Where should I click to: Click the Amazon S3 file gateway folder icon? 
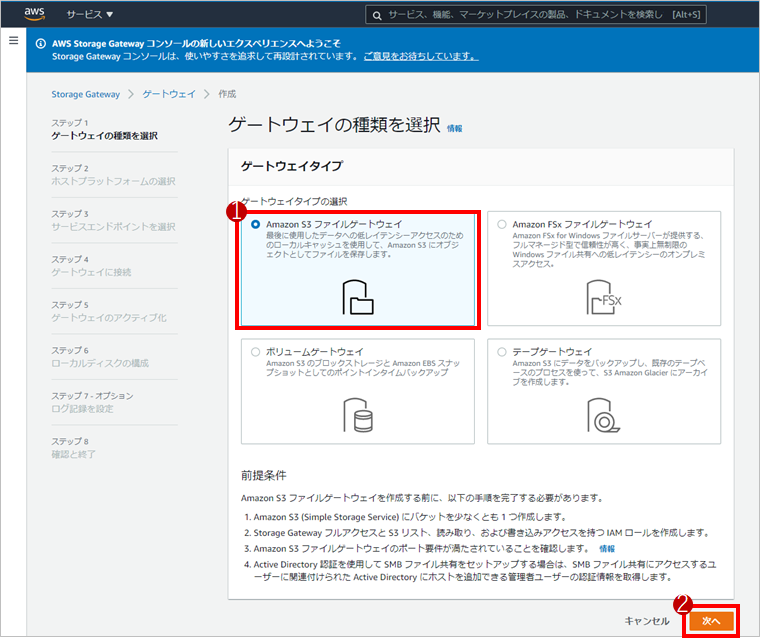point(358,297)
